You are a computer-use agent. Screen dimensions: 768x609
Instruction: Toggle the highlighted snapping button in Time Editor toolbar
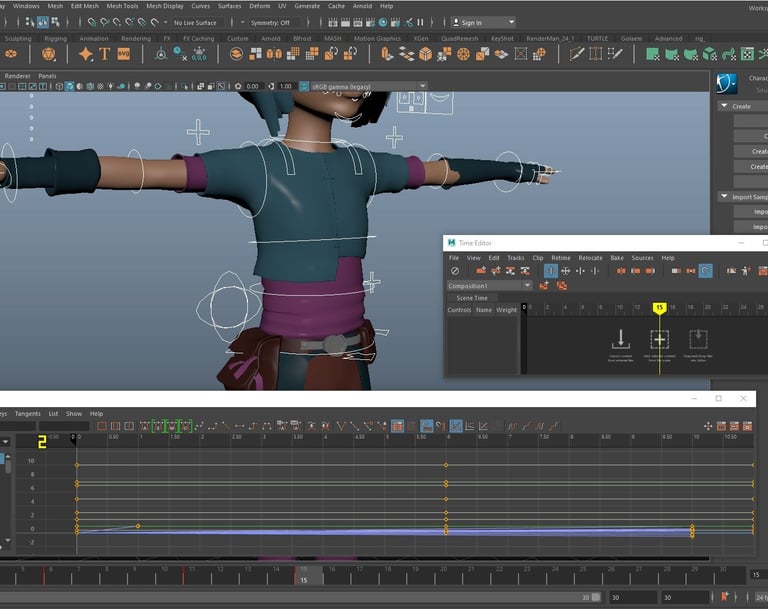click(550, 271)
